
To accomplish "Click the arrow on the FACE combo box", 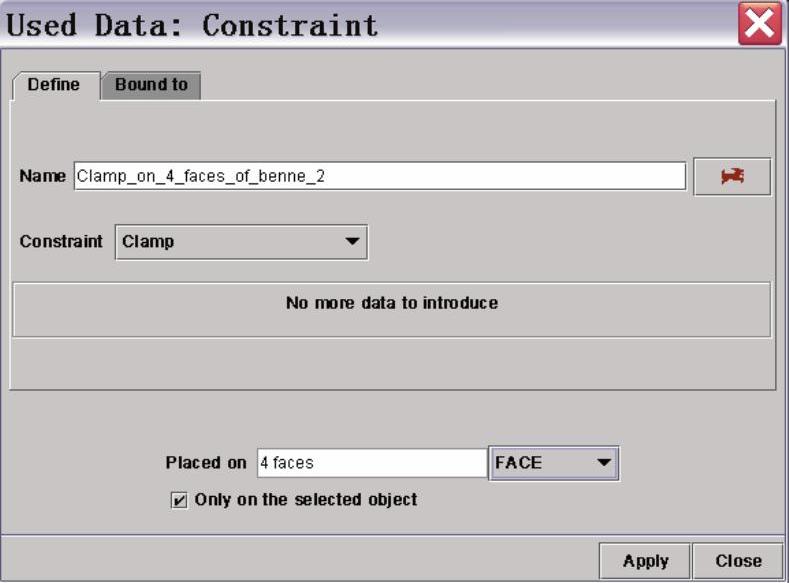I will (603, 463).
